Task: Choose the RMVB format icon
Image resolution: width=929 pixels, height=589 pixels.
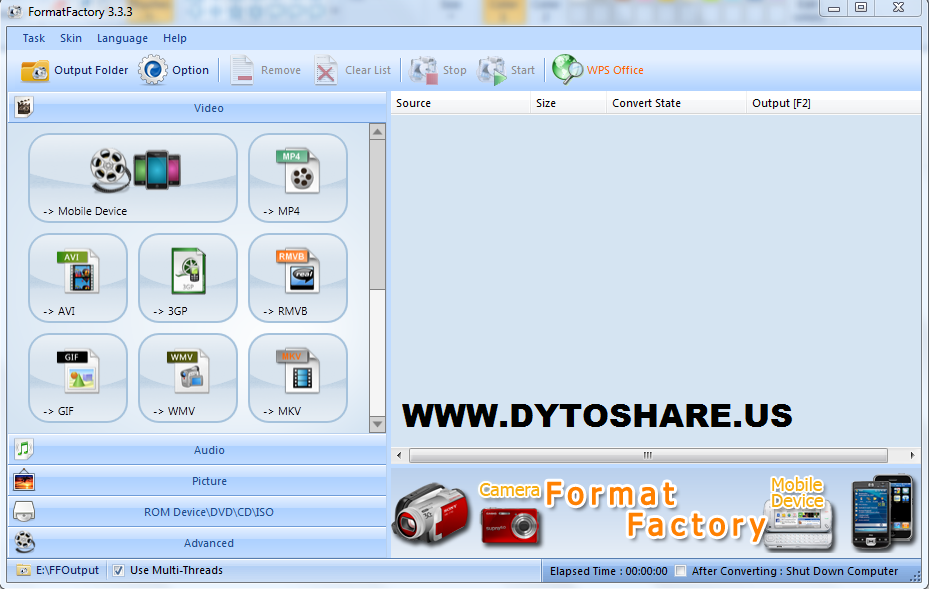Action: [297, 271]
